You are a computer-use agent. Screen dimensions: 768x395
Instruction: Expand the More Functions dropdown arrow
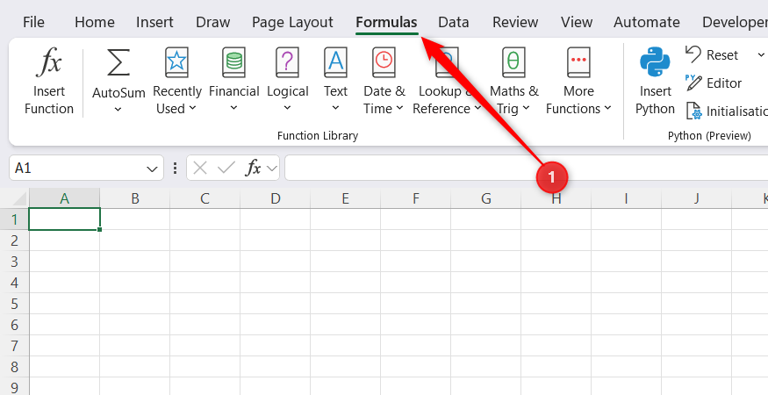tap(607, 108)
